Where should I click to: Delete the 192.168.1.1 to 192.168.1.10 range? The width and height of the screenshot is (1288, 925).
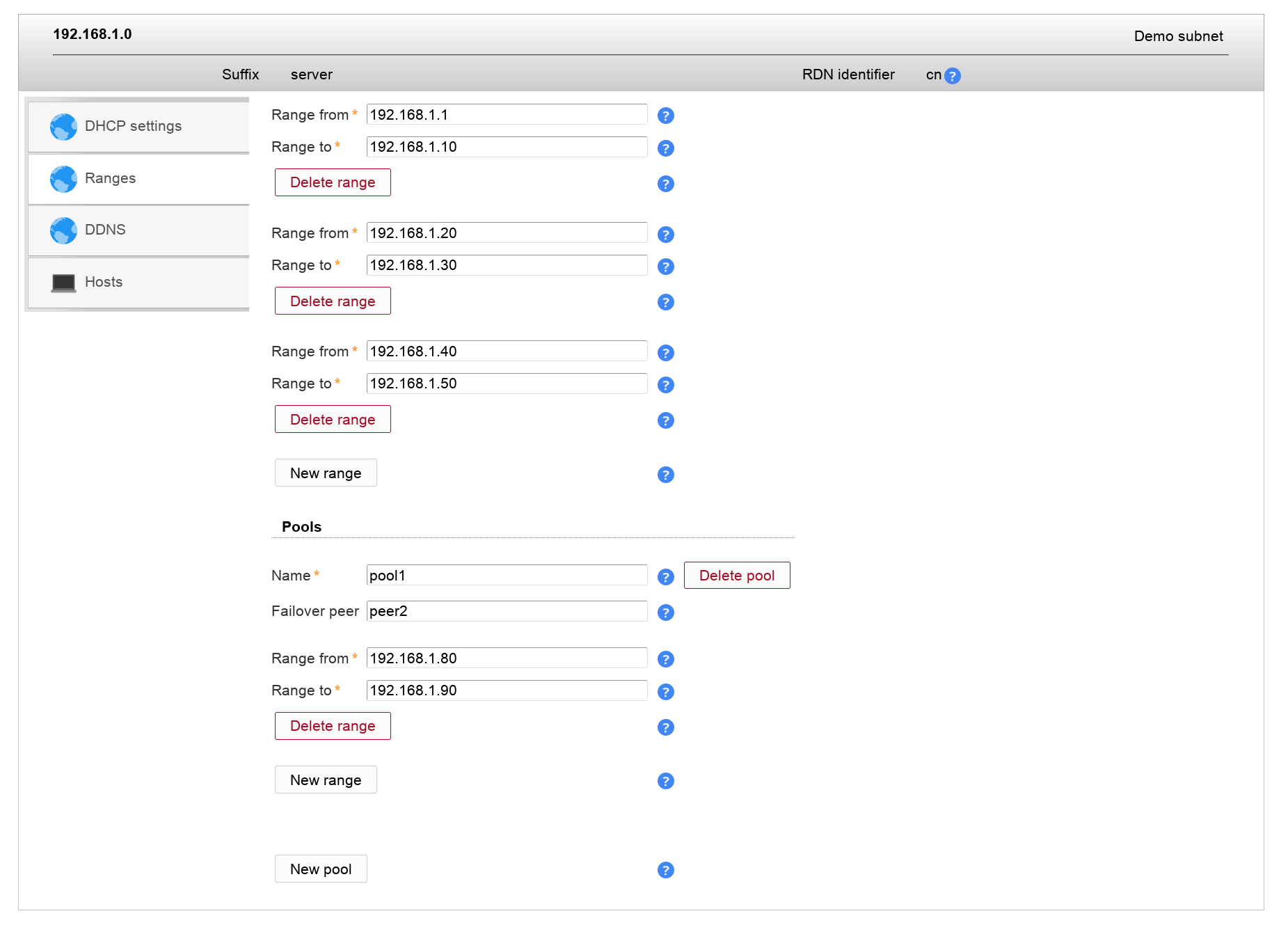[333, 182]
